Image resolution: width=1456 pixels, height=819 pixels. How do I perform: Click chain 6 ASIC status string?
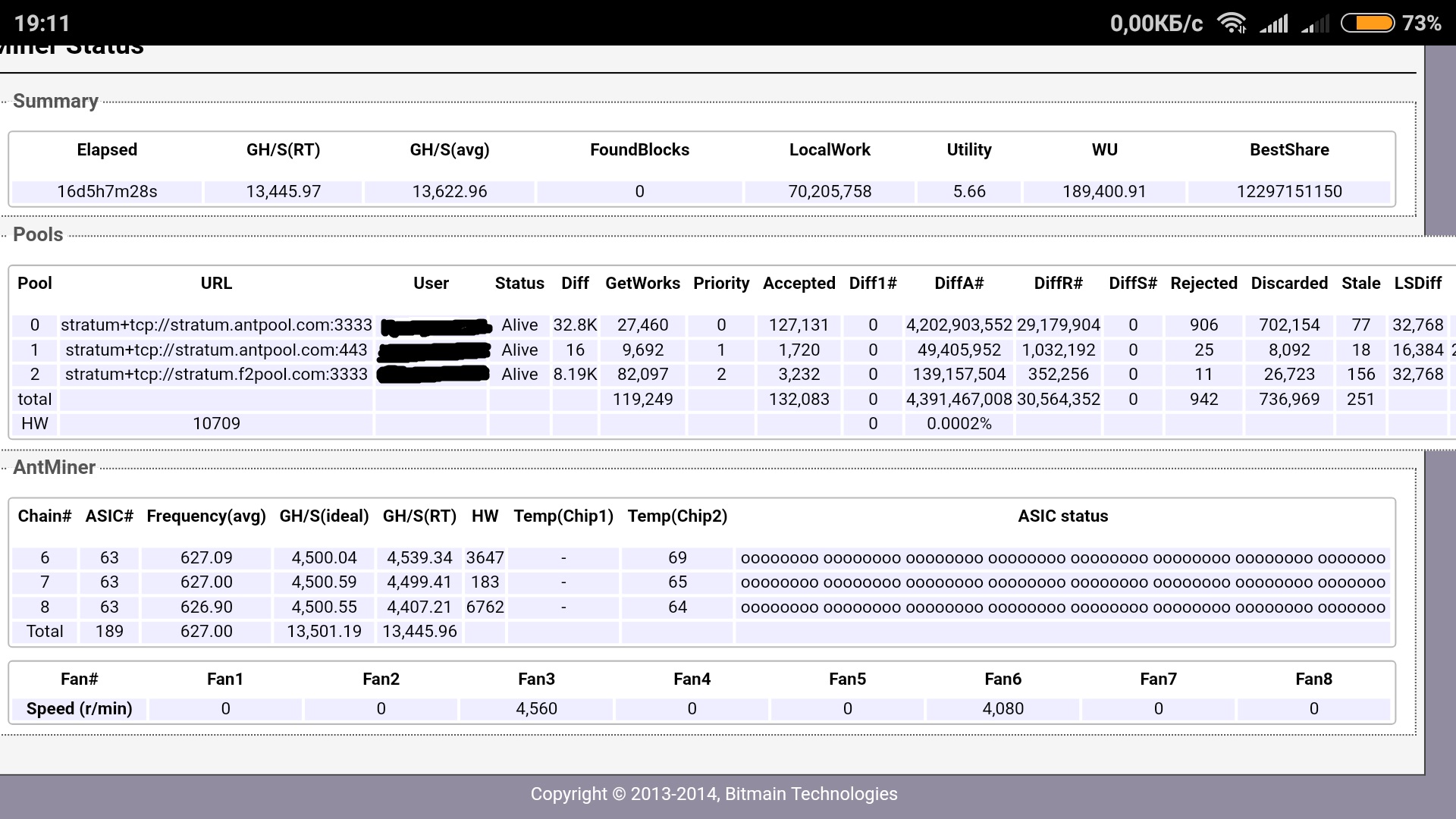coord(1062,558)
